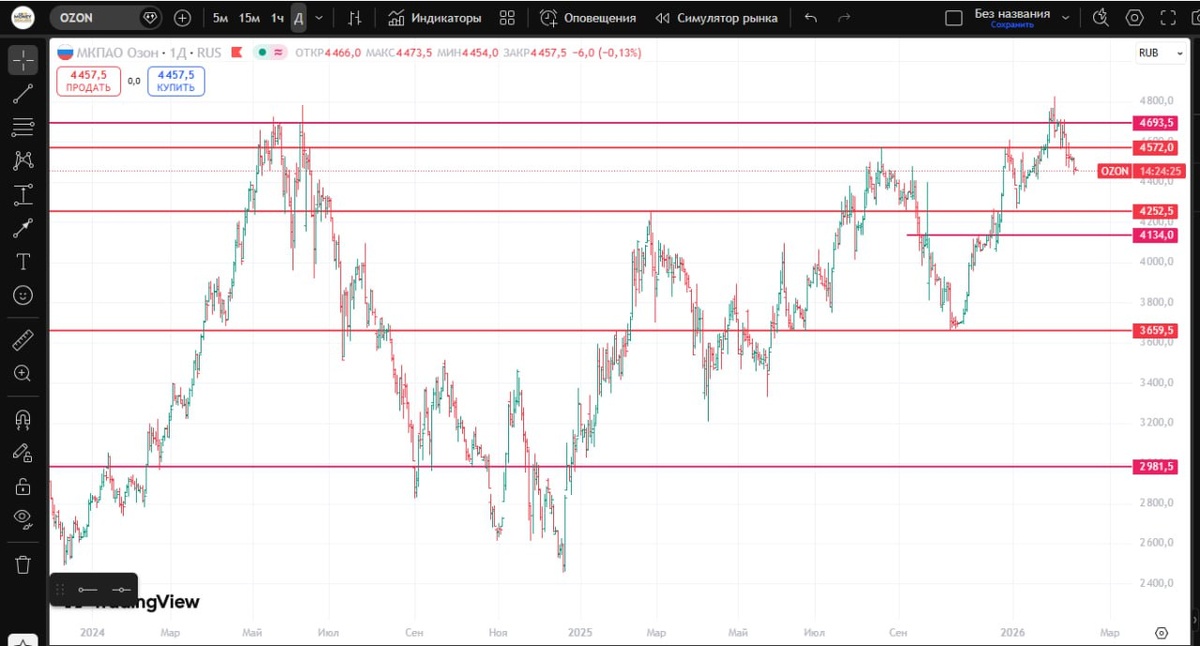Redo the last action
The image size is (1200, 646).
click(844, 18)
